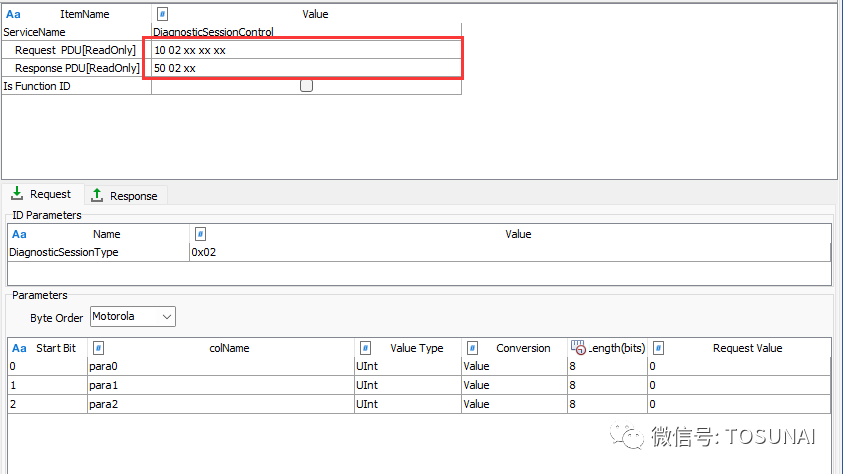Image resolution: width=843 pixels, height=474 pixels.
Task: Switch to the Response tab
Action: click(x=126, y=196)
